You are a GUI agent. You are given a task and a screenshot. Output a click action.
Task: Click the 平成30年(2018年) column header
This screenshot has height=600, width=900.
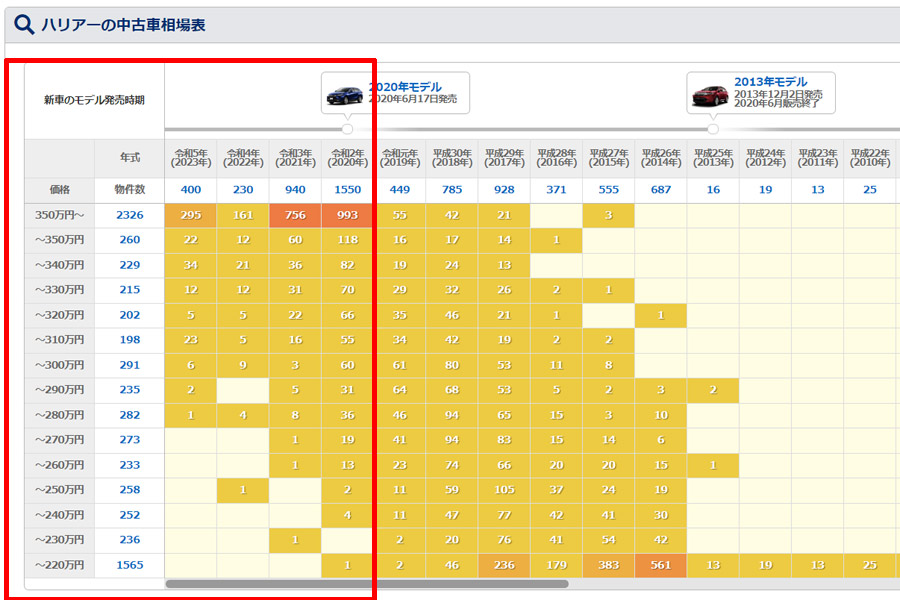pos(452,158)
